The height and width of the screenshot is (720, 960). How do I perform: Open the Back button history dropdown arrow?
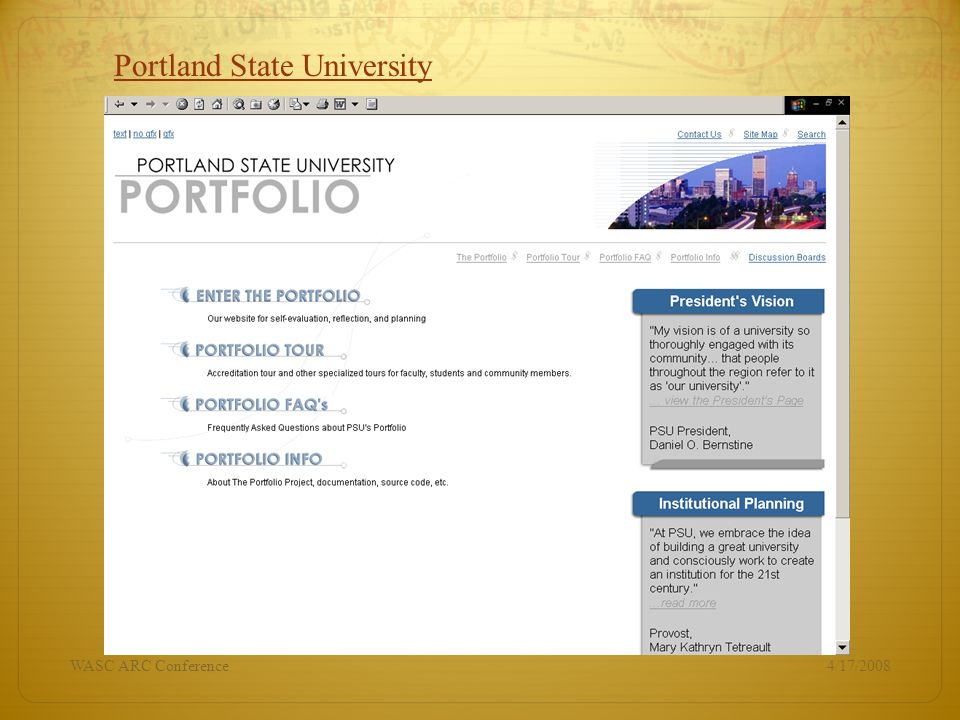(134, 104)
